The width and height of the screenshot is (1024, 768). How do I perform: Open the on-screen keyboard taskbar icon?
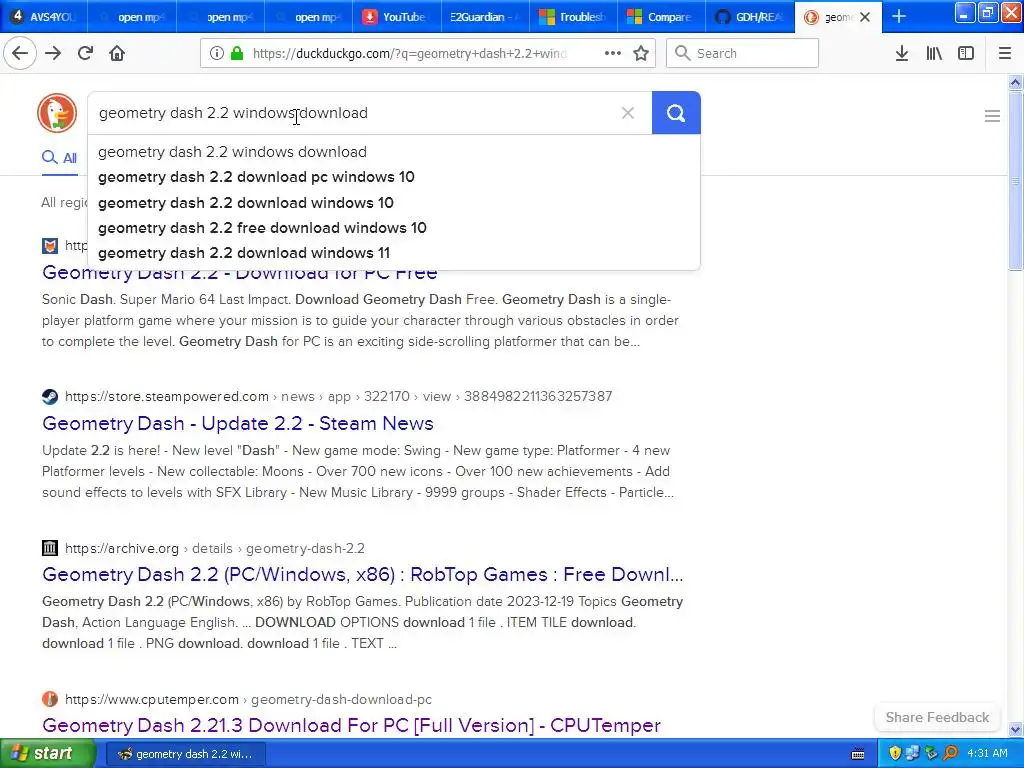pos(858,754)
